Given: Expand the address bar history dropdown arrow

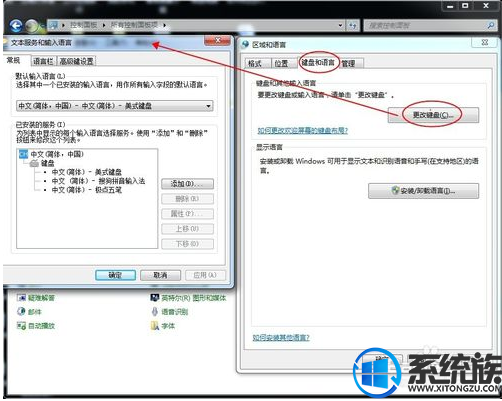Looking at the screenshot, I should pyautogui.click(x=340, y=25).
